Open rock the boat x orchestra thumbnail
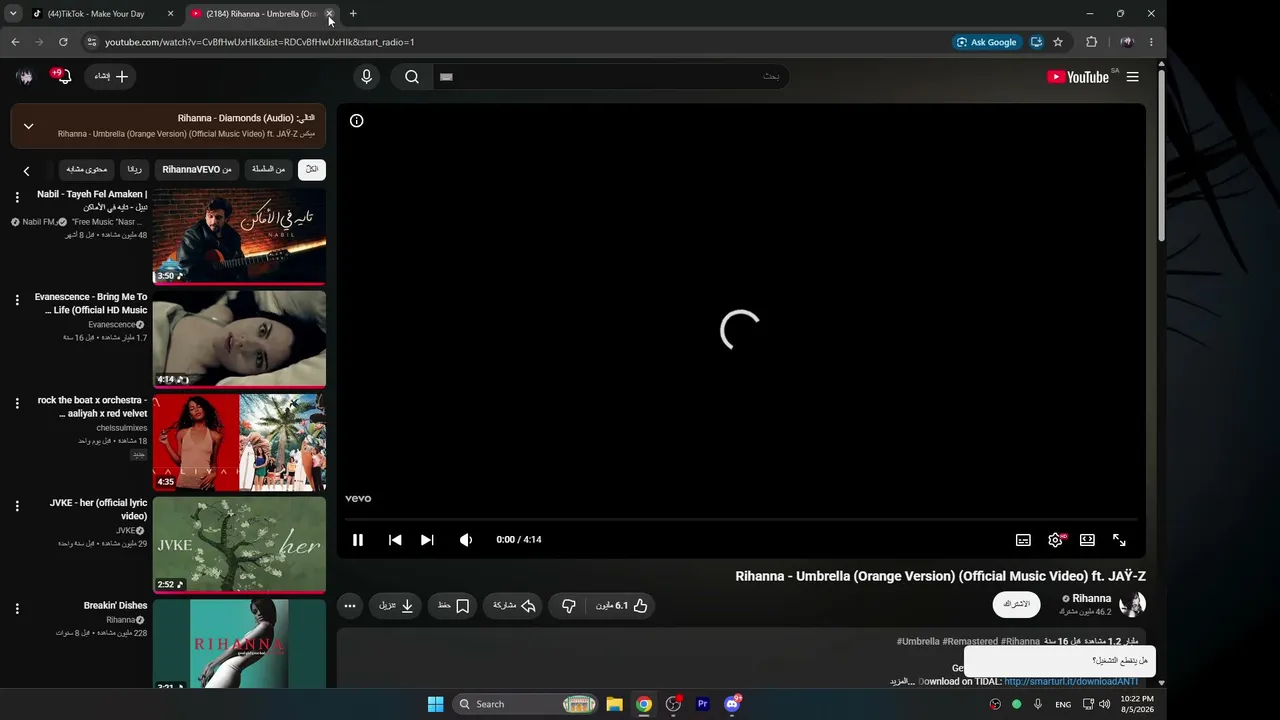 click(x=239, y=442)
